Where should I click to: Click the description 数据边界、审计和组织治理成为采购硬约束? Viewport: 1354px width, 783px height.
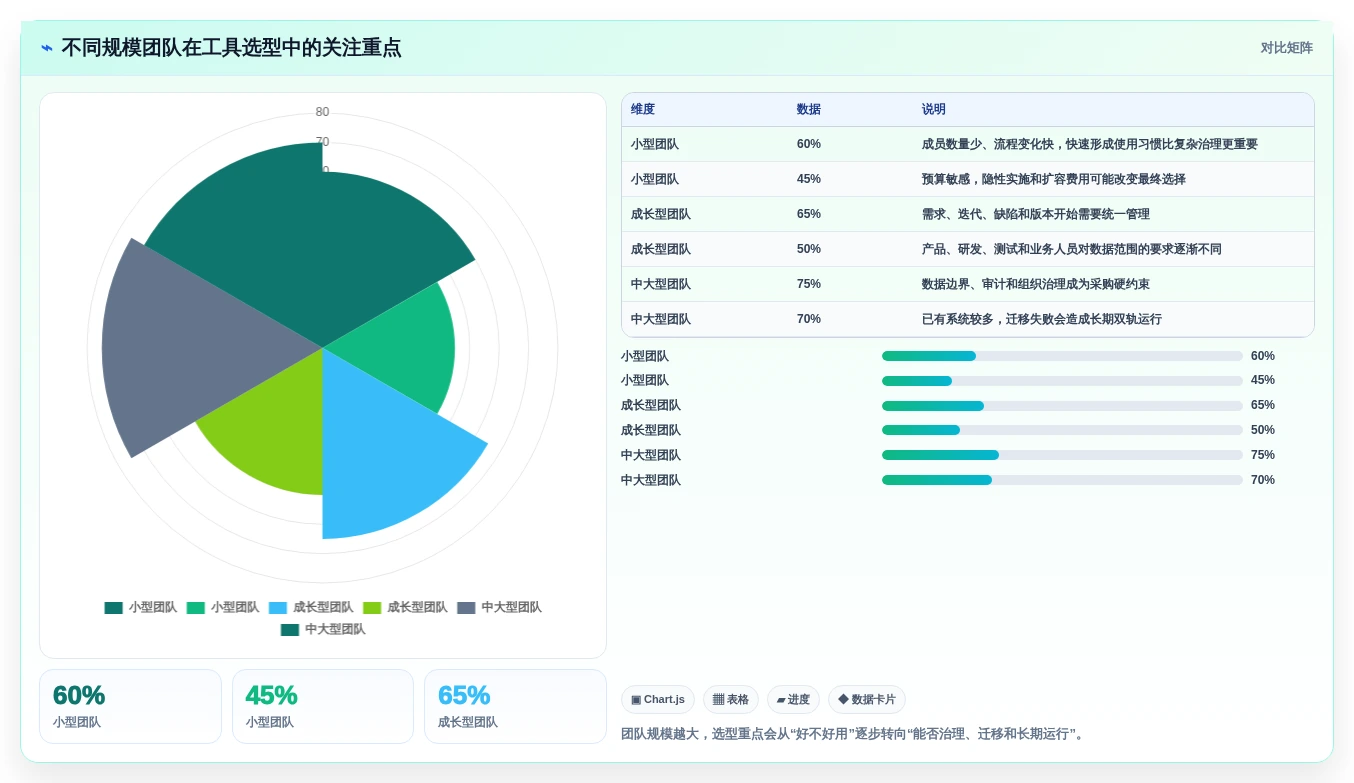[1035, 284]
